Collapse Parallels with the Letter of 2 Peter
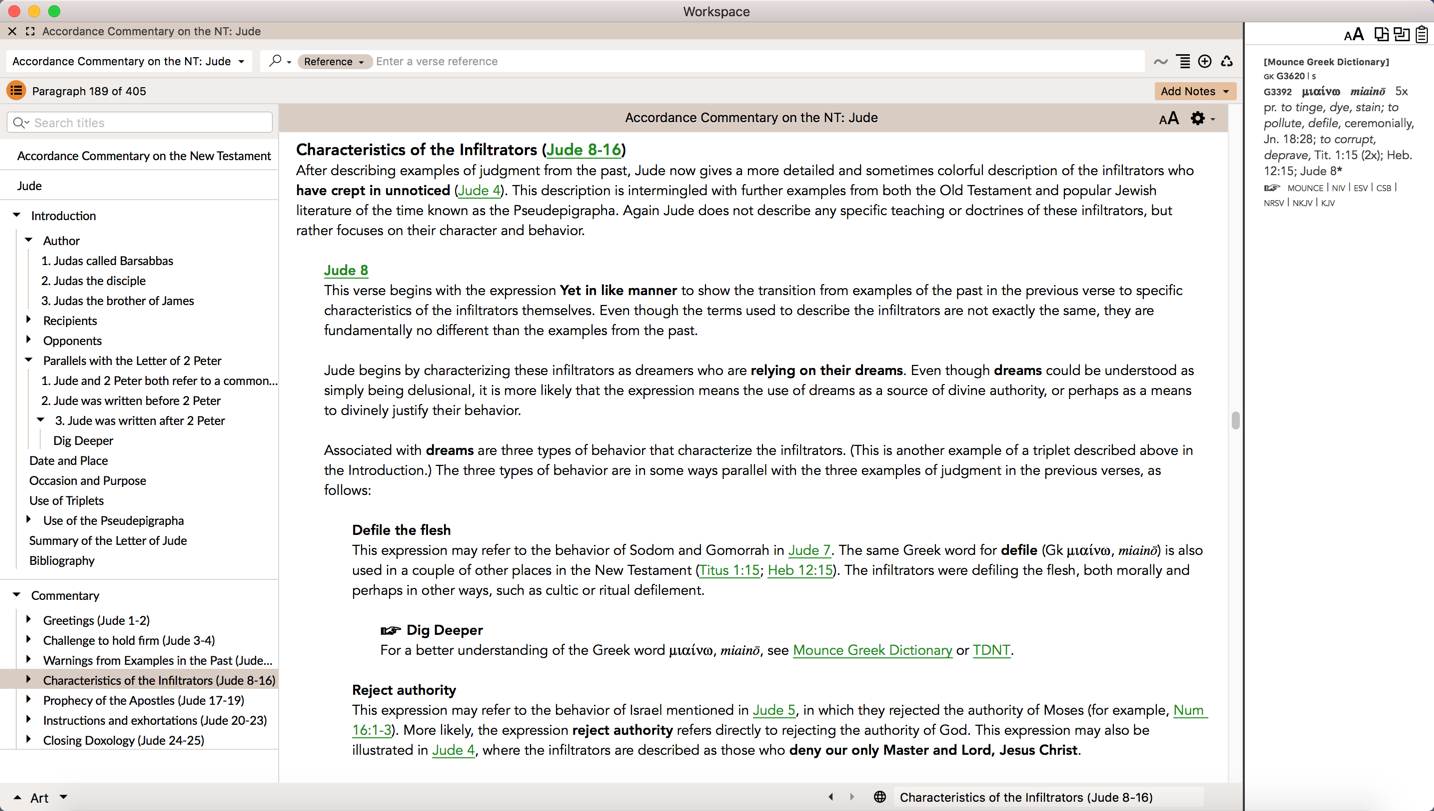1434x811 pixels. pos(29,360)
